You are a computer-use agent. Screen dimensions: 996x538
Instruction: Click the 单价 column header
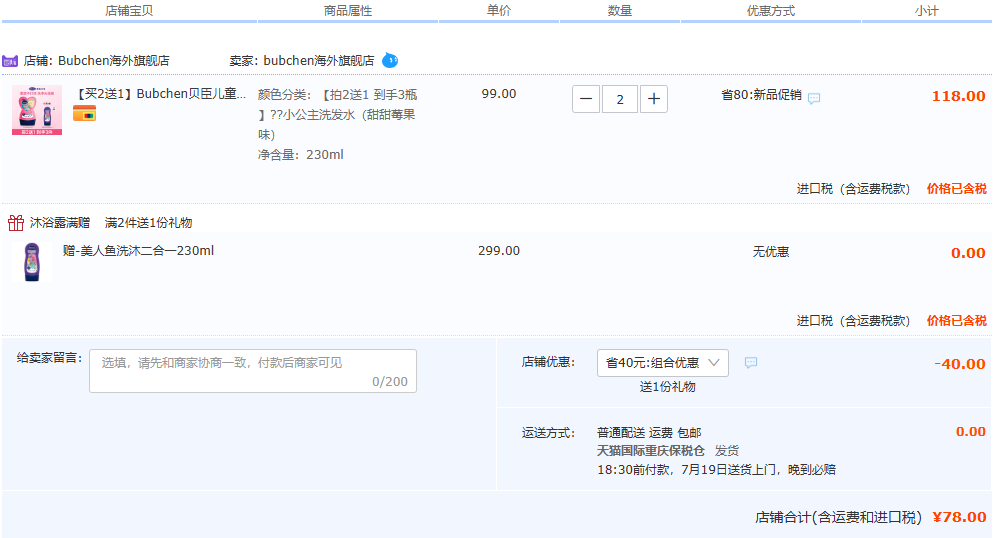[499, 10]
